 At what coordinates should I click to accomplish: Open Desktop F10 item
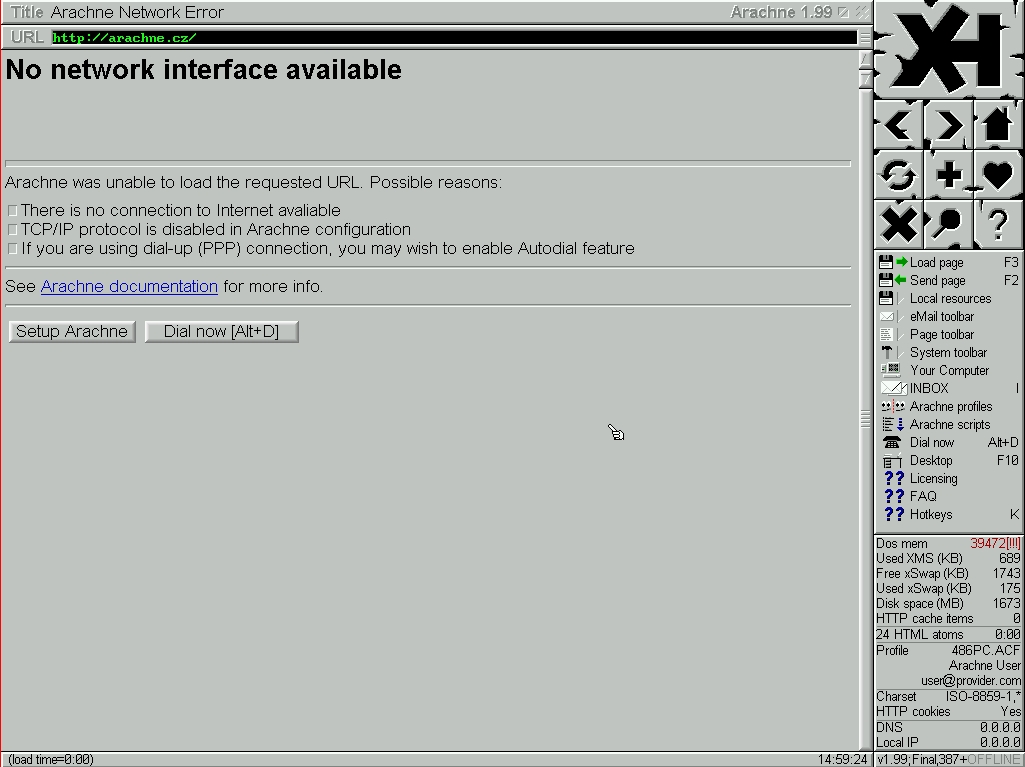tap(949, 460)
